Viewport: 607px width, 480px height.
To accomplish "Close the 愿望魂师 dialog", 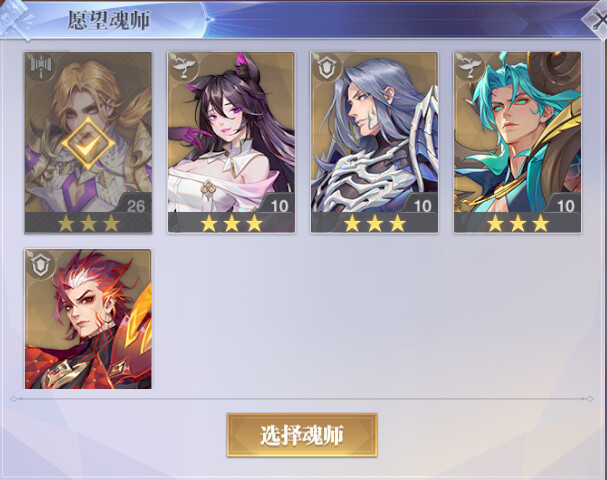I will 596,19.
